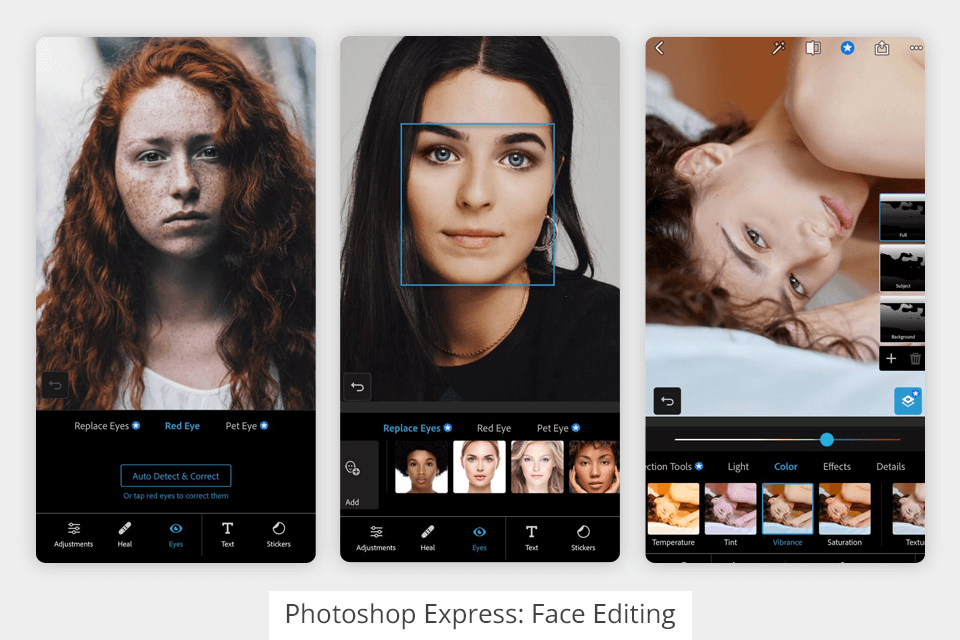Choose the fourth face thumbnail

point(594,467)
